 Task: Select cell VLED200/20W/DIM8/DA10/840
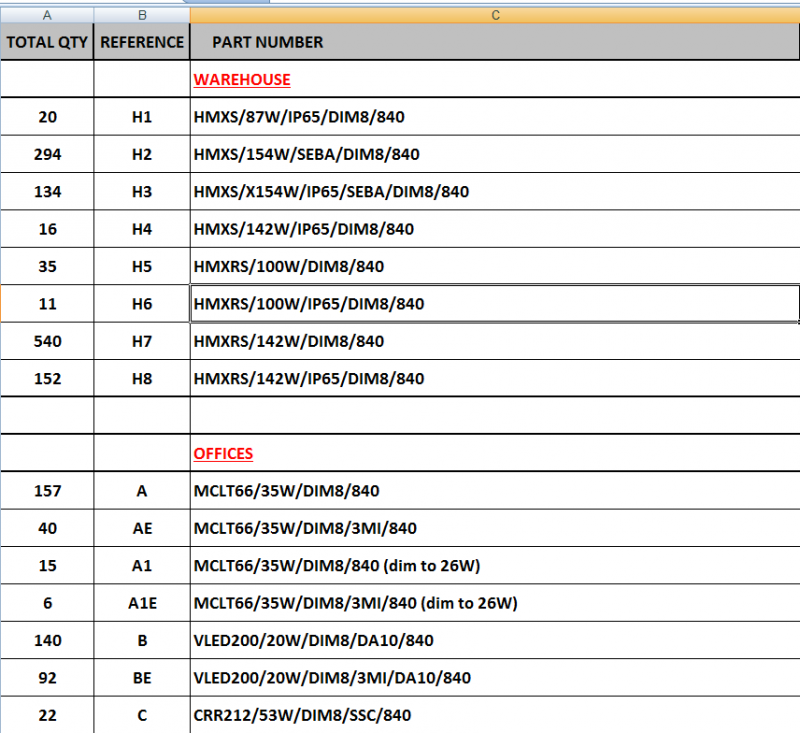(x=495, y=640)
